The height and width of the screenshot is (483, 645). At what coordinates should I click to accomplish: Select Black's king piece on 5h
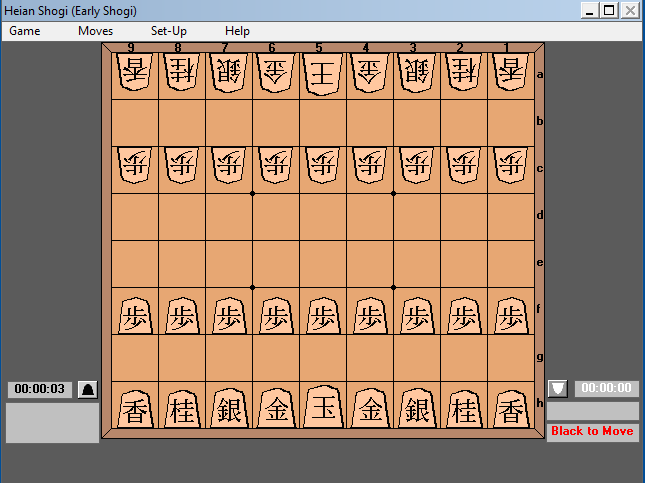tap(323, 407)
